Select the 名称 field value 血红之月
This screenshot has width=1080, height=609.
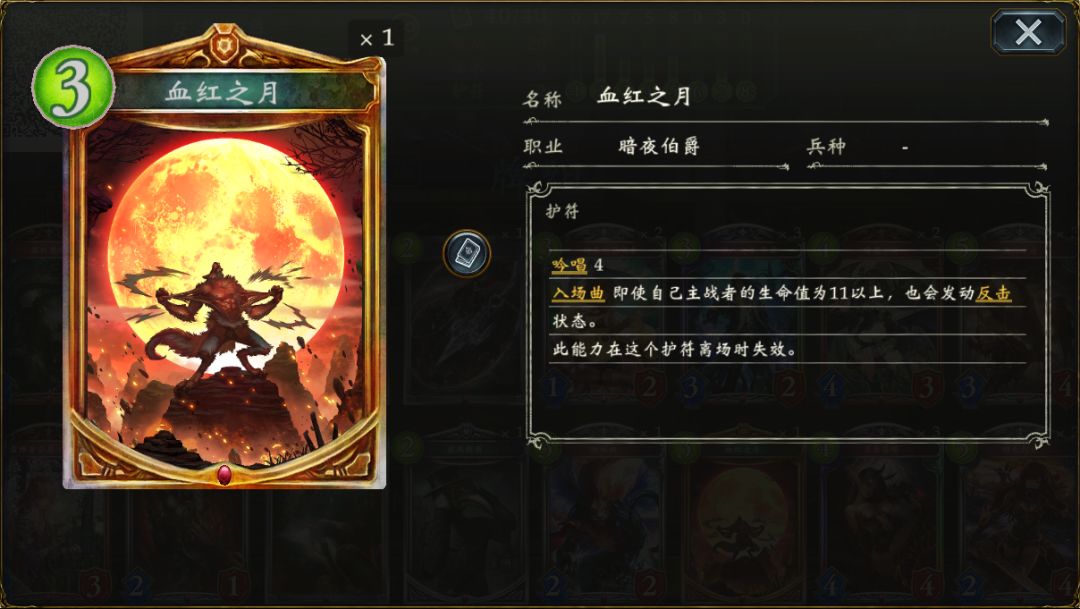pyautogui.click(x=645, y=96)
